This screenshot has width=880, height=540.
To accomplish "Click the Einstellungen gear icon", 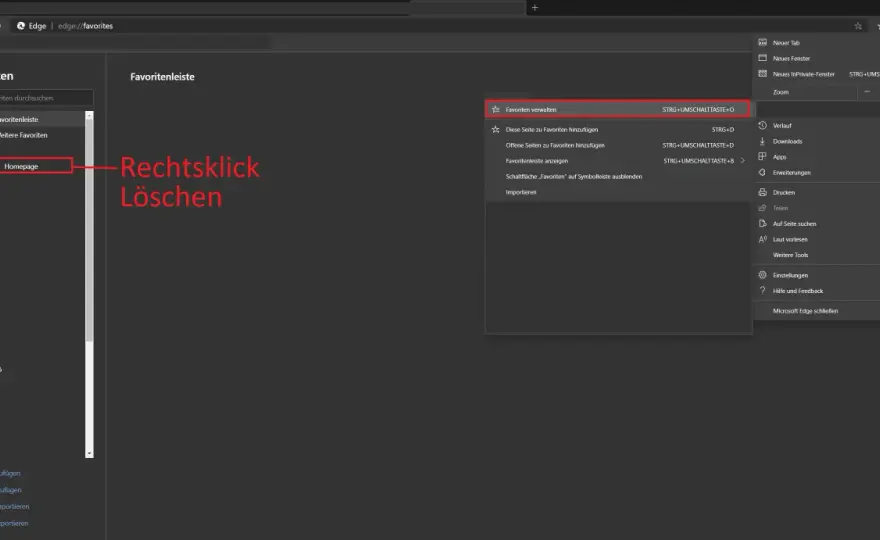I will (x=762, y=275).
